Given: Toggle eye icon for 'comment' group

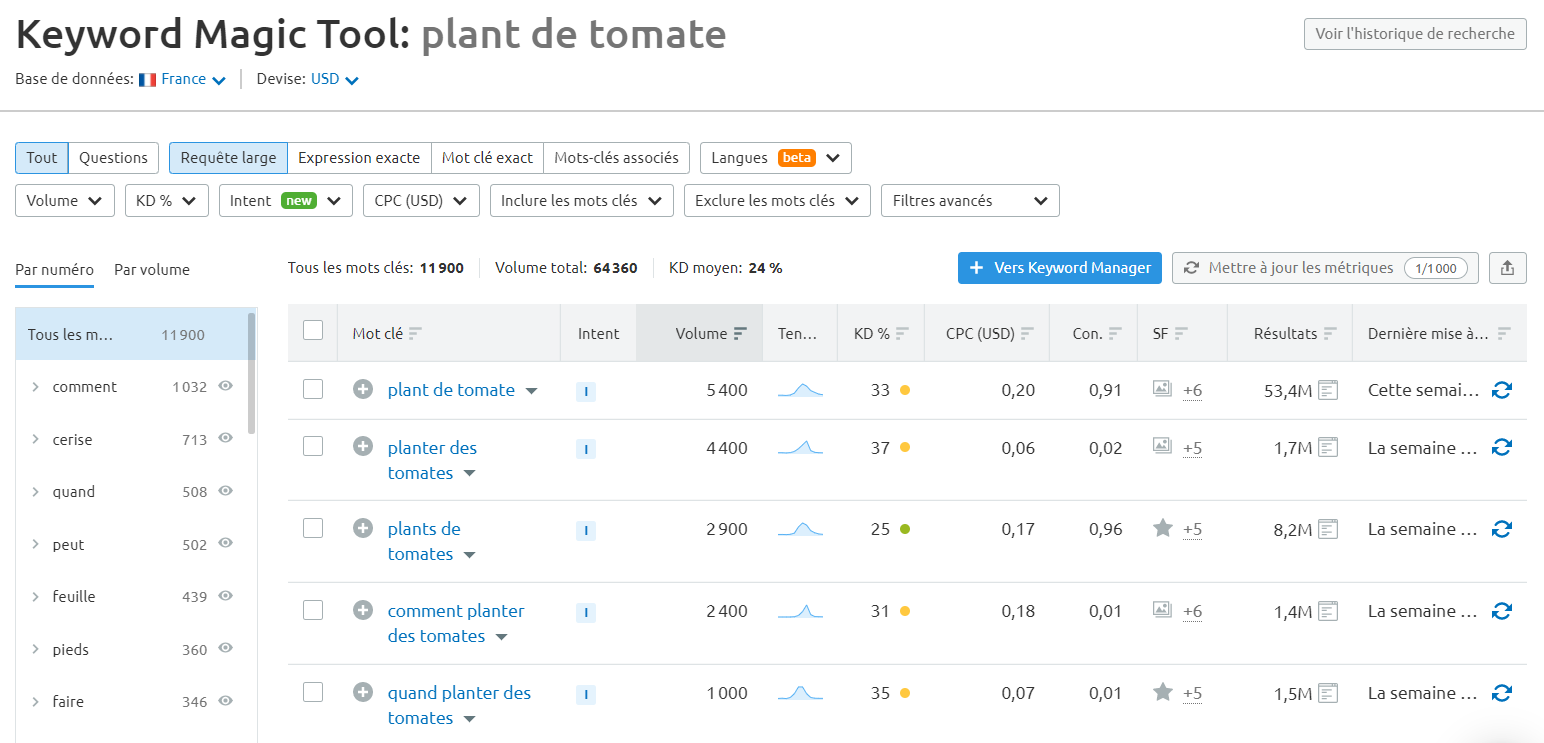Looking at the screenshot, I should (226, 386).
